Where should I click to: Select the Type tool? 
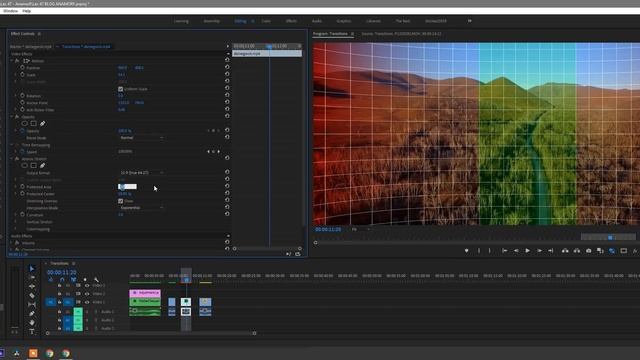point(32,331)
